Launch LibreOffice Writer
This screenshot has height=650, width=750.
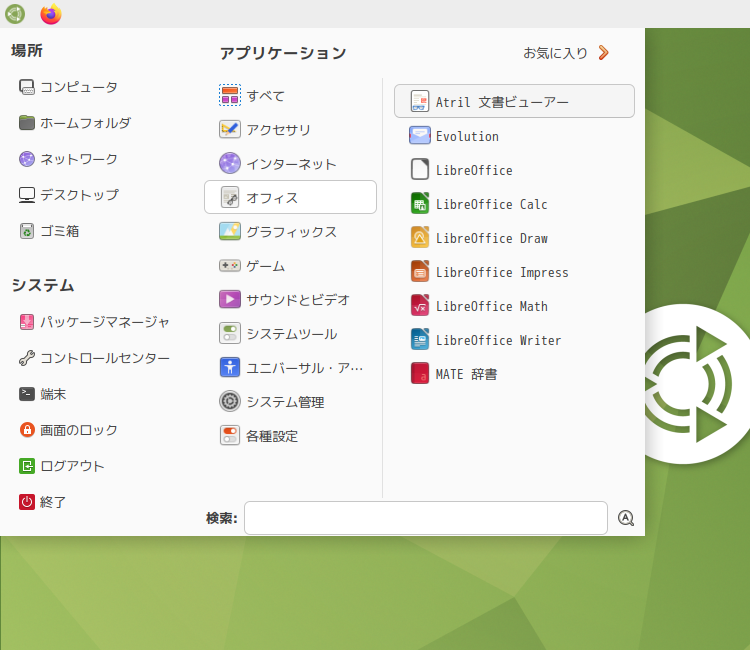514,340
